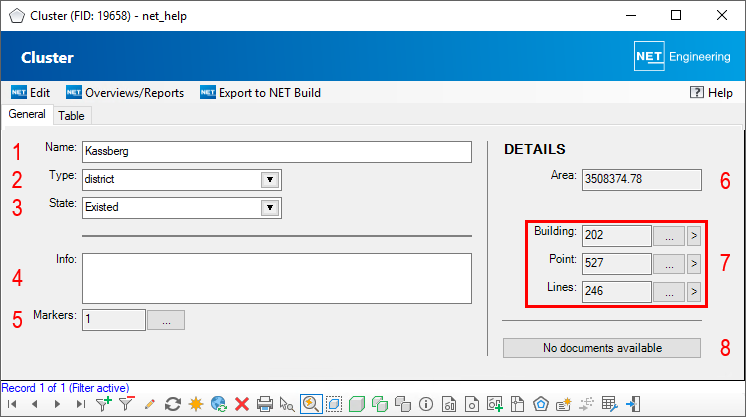Image resolution: width=746 pixels, height=417 pixels.
Task: Click into the Info text area
Action: pyautogui.click(x=277, y=278)
